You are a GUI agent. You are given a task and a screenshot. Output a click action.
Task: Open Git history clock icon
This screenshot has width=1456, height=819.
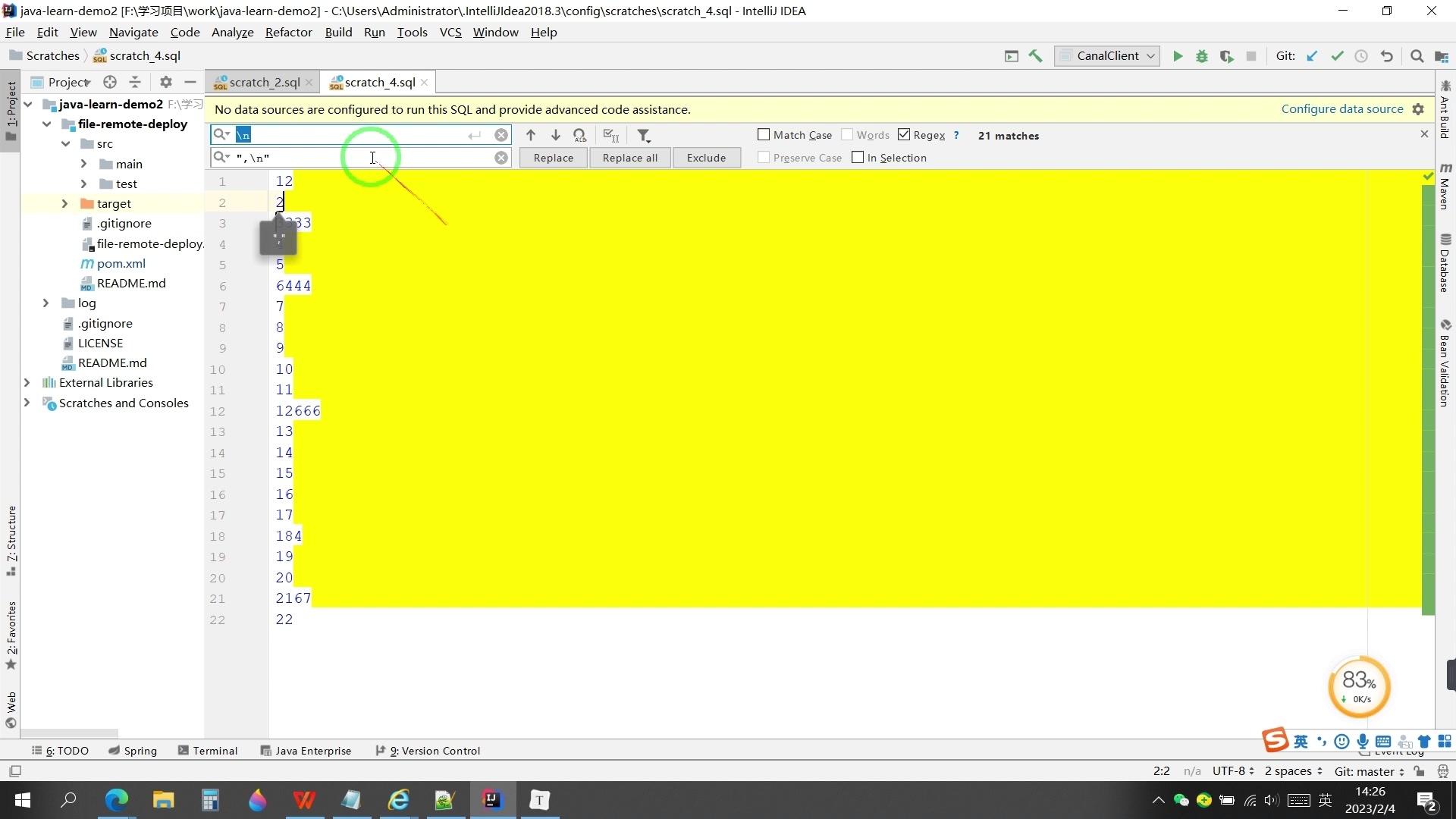(x=1361, y=56)
